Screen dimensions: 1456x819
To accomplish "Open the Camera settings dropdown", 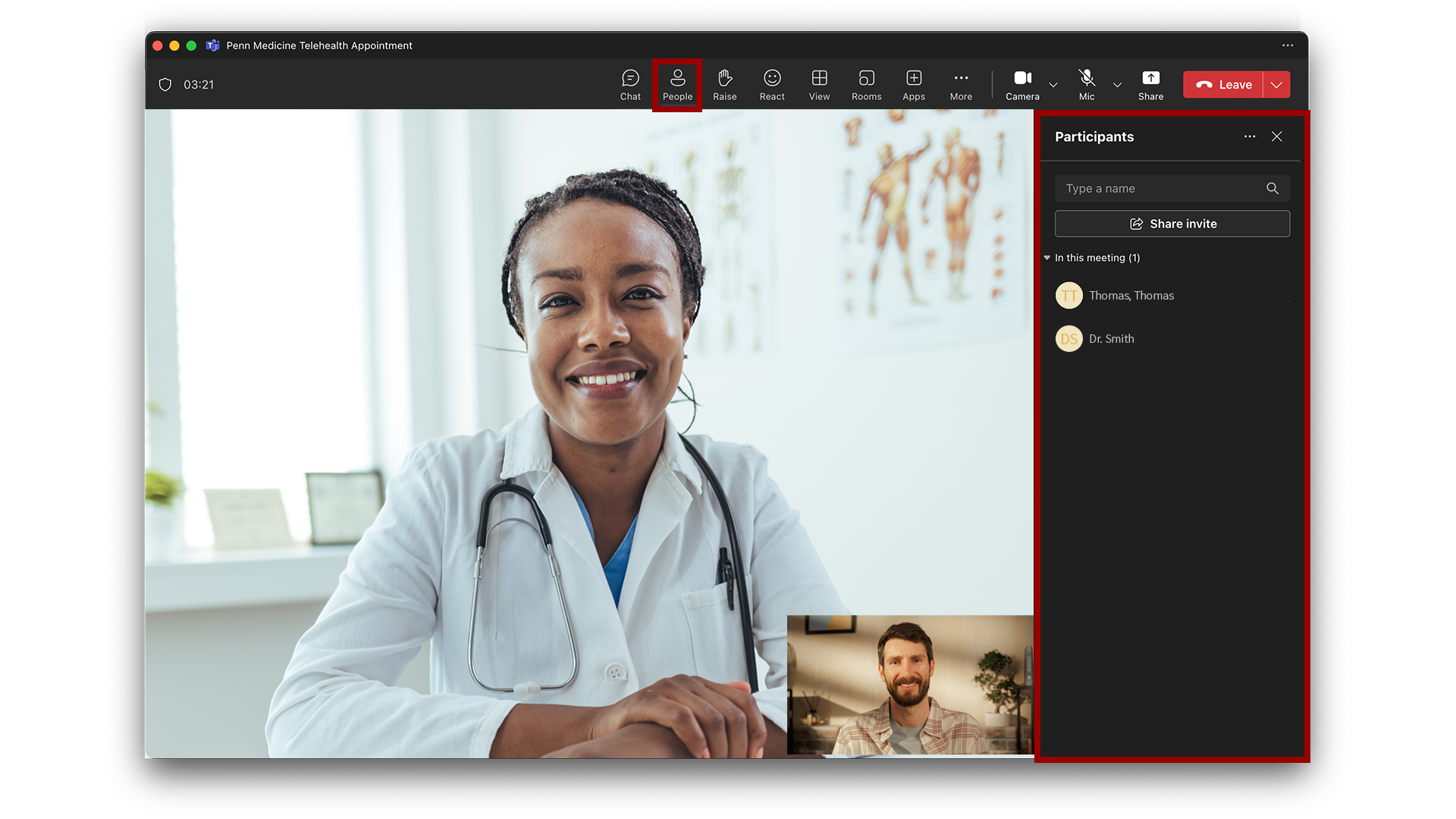I will pyautogui.click(x=1053, y=85).
